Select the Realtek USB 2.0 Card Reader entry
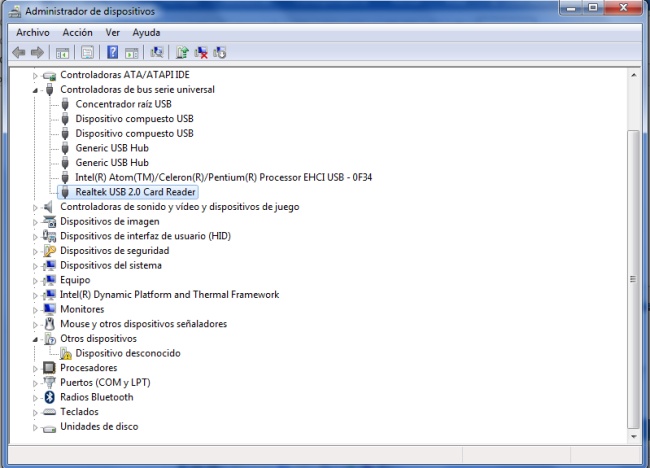This screenshot has width=650, height=468. click(x=135, y=192)
